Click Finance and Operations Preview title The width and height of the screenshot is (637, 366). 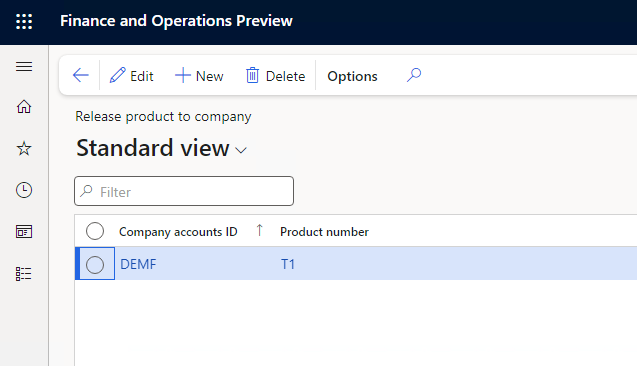pos(176,21)
